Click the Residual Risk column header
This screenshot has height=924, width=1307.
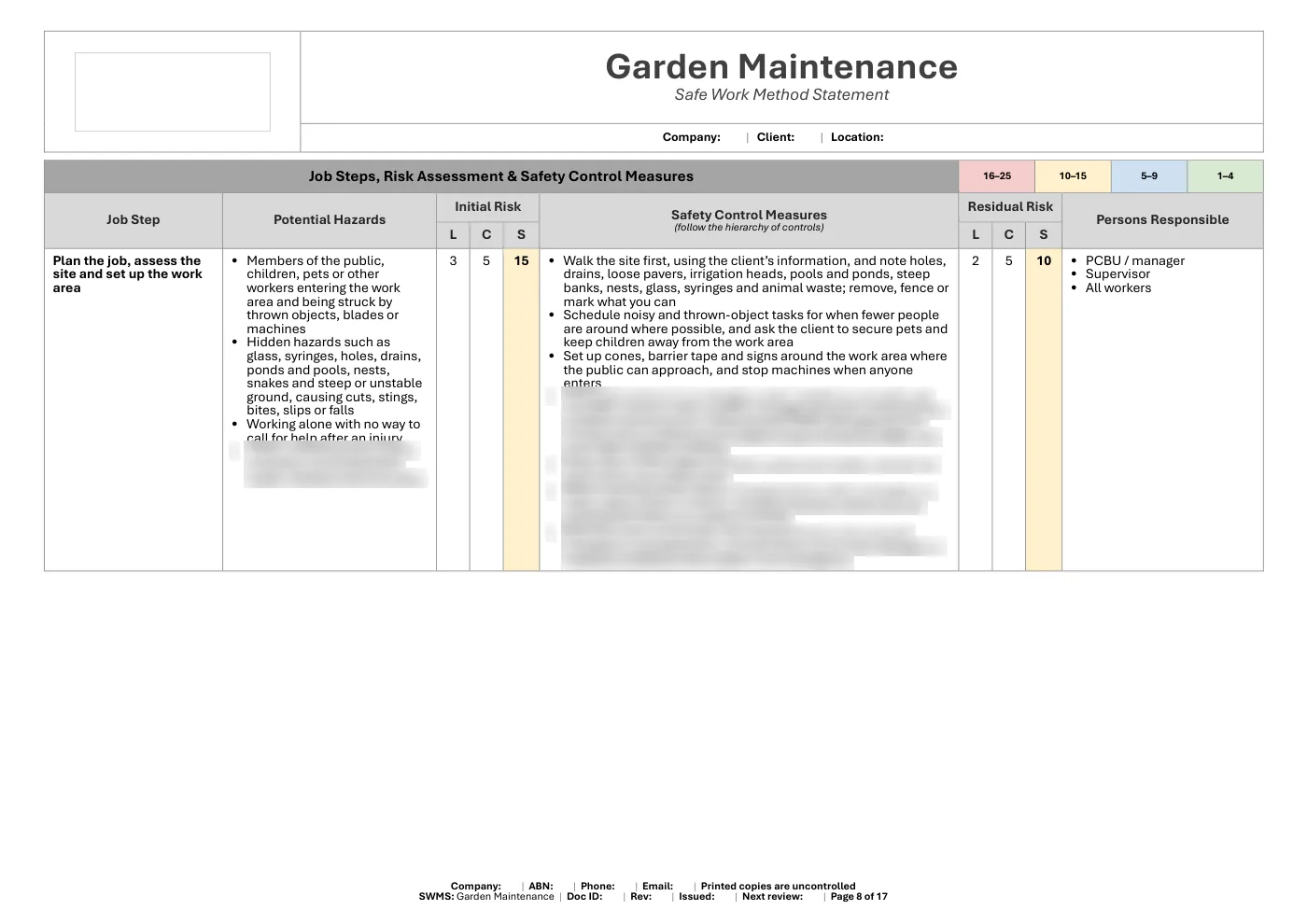(x=1010, y=207)
